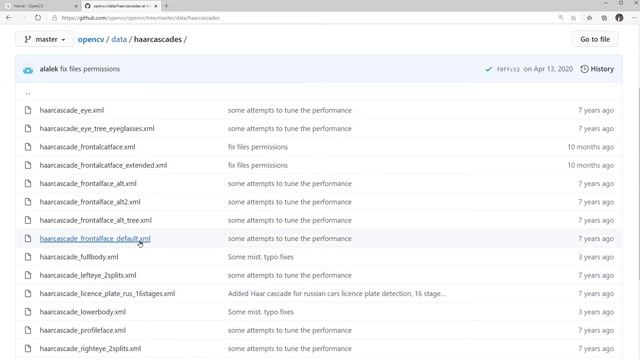Click '3 years ago' in haarcascade_fullbody.xml row
Viewport: 640px width, 360px height.
click(x=596, y=257)
